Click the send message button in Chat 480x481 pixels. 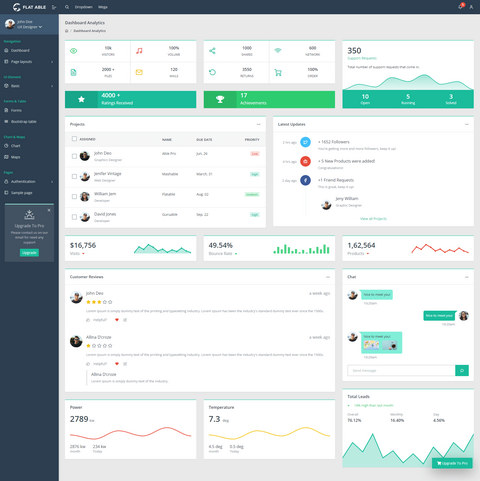point(462,370)
